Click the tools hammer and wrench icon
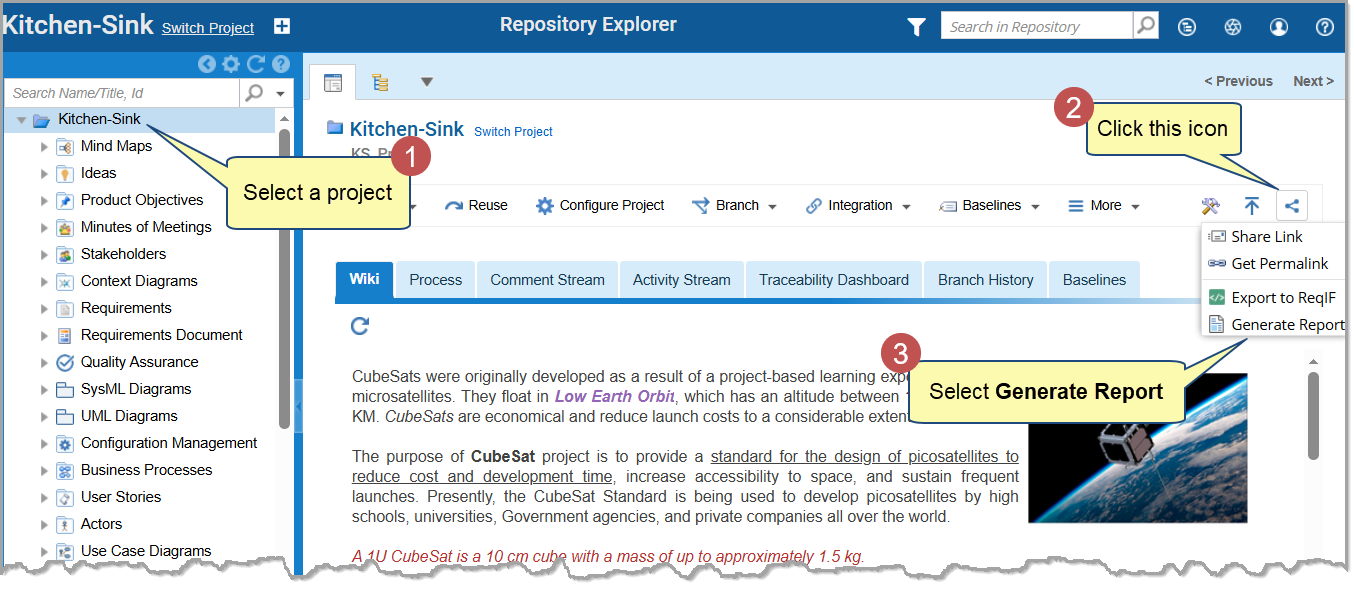Image resolution: width=1354 pixels, height=594 pixels. point(1211,206)
